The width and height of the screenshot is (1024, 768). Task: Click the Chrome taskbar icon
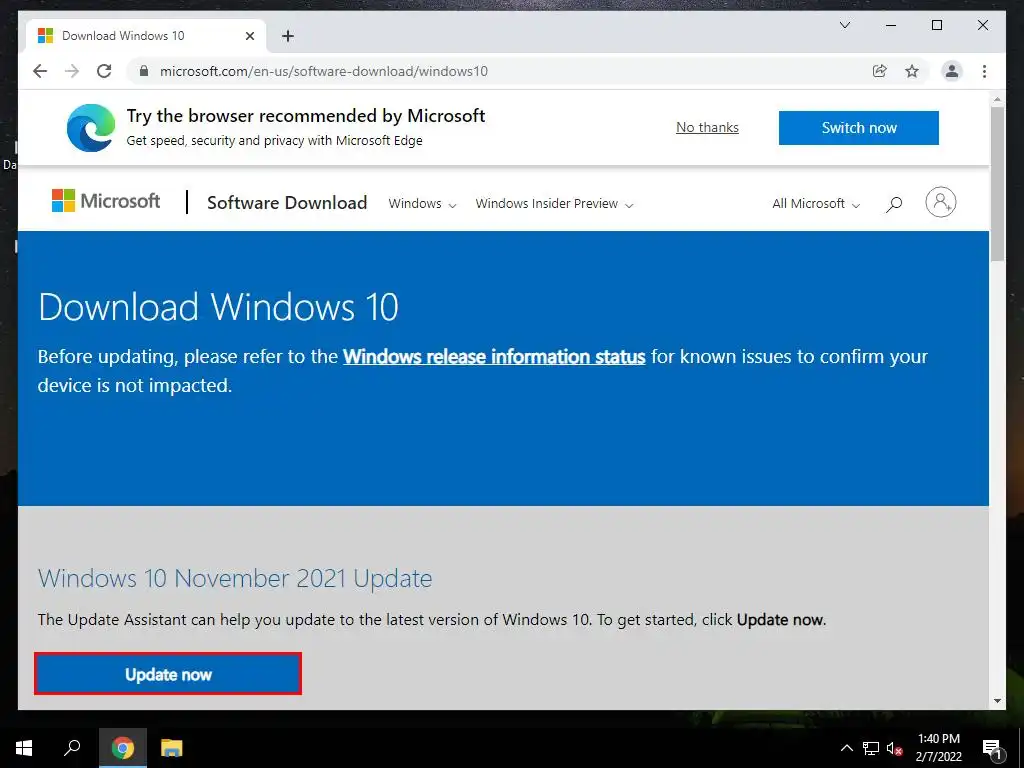(x=122, y=748)
